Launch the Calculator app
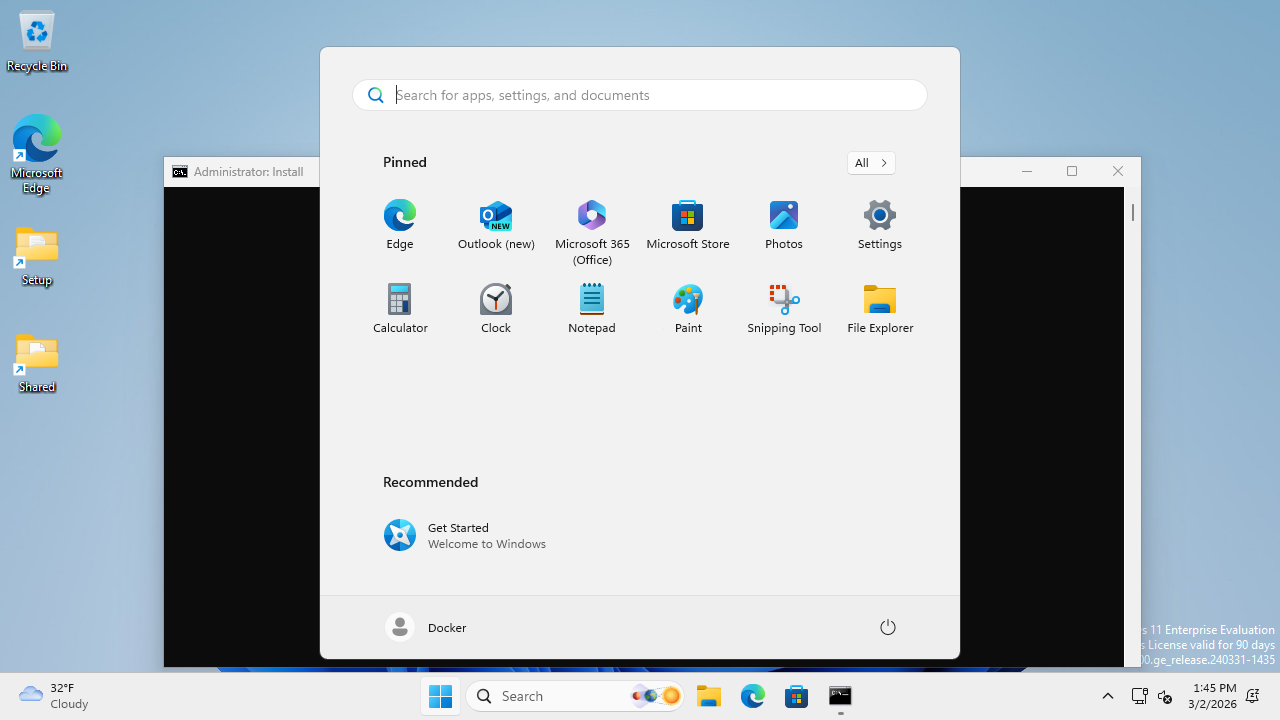 point(399,307)
